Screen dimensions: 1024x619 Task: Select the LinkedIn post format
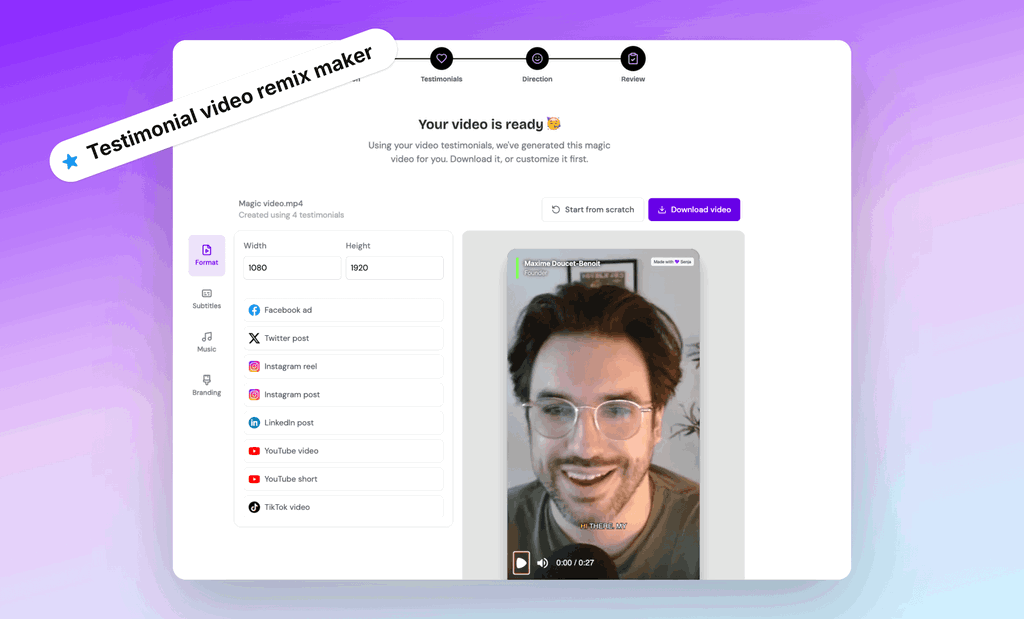tap(344, 422)
